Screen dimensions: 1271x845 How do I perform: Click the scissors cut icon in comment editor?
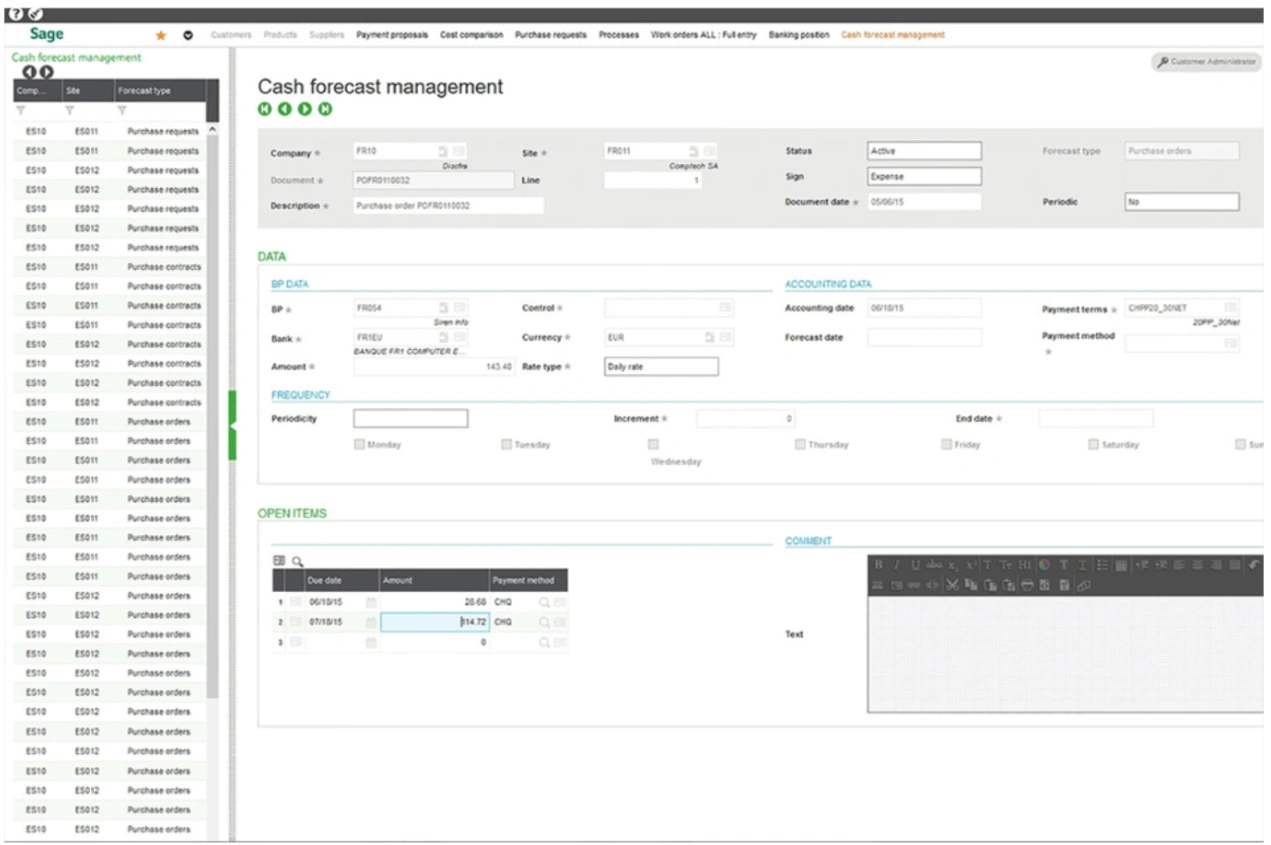(x=952, y=584)
